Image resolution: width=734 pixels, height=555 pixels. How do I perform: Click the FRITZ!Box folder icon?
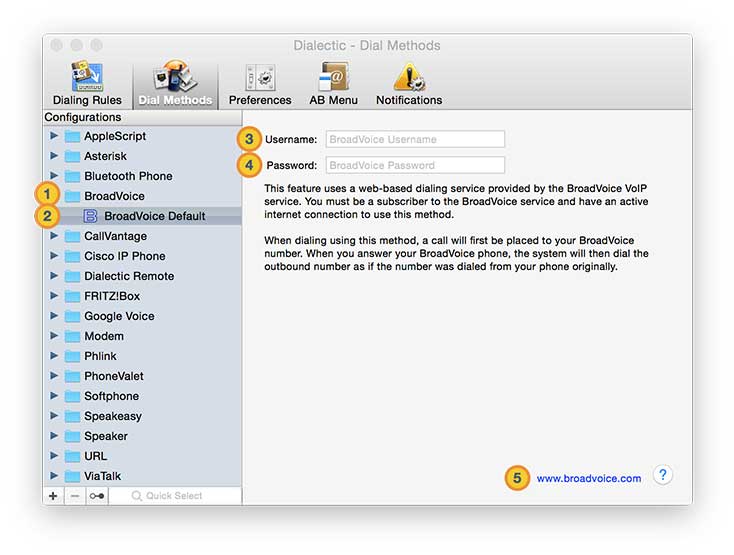(72, 297)
